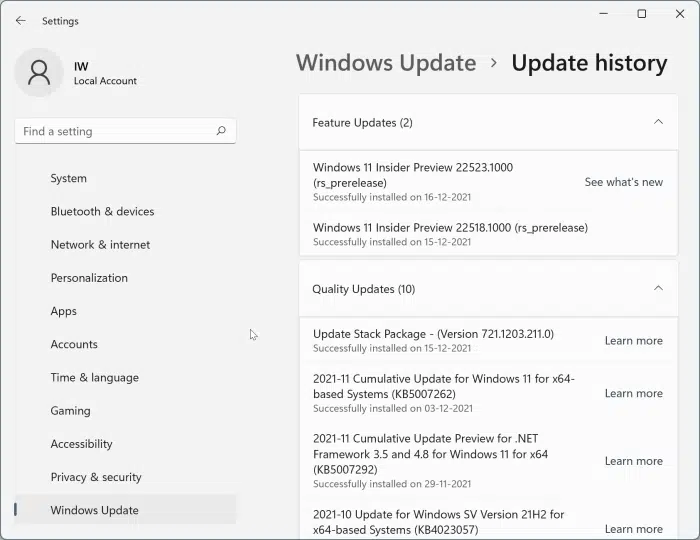Viewport: 700px width, 540px height.
Task: Click the Feature Updates (2) header
Action: (488, 122)
